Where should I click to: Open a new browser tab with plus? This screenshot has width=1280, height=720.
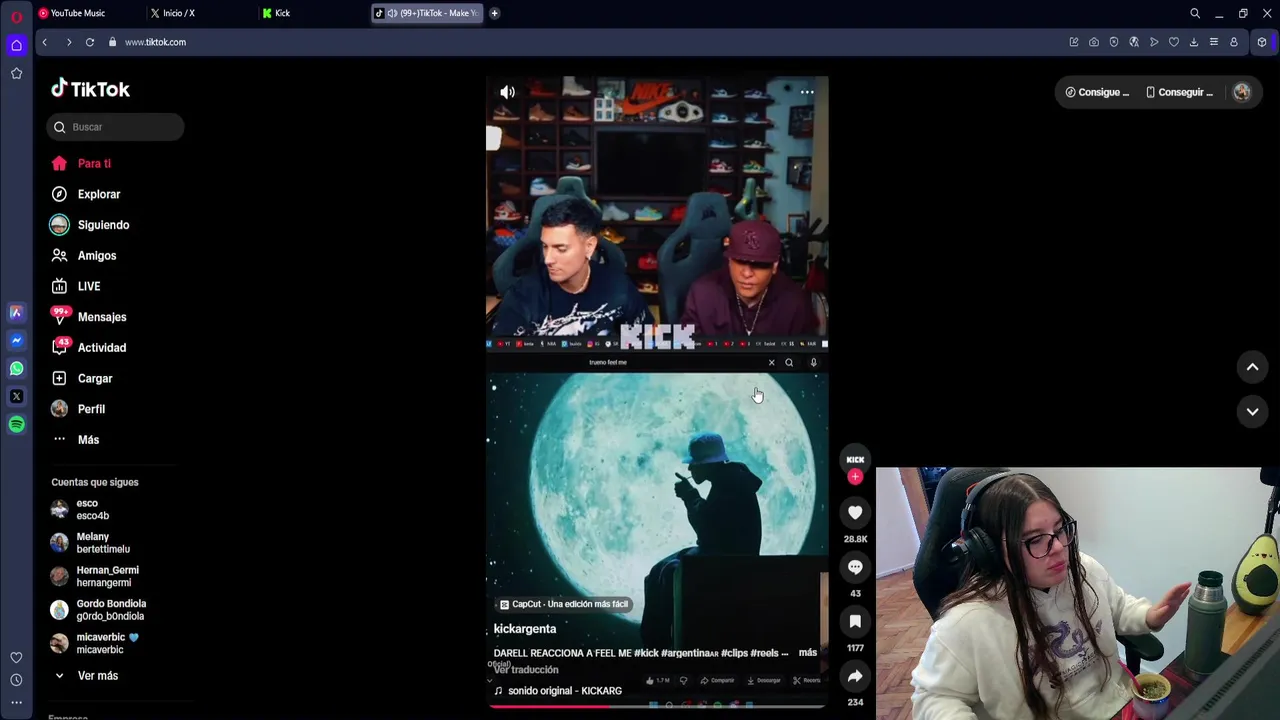(494, 13)
